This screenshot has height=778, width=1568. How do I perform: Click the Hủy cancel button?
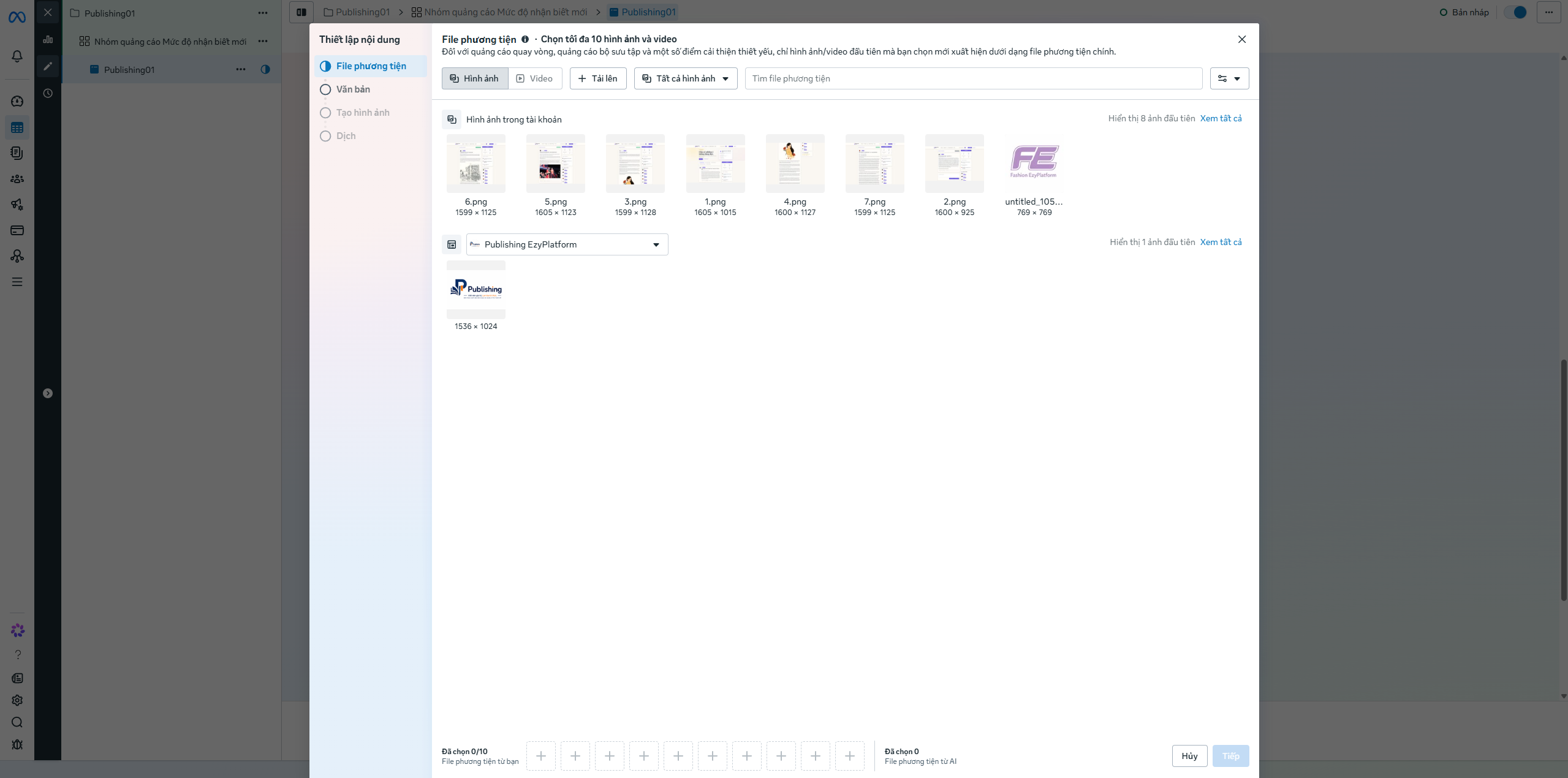tap(1189, 756)
